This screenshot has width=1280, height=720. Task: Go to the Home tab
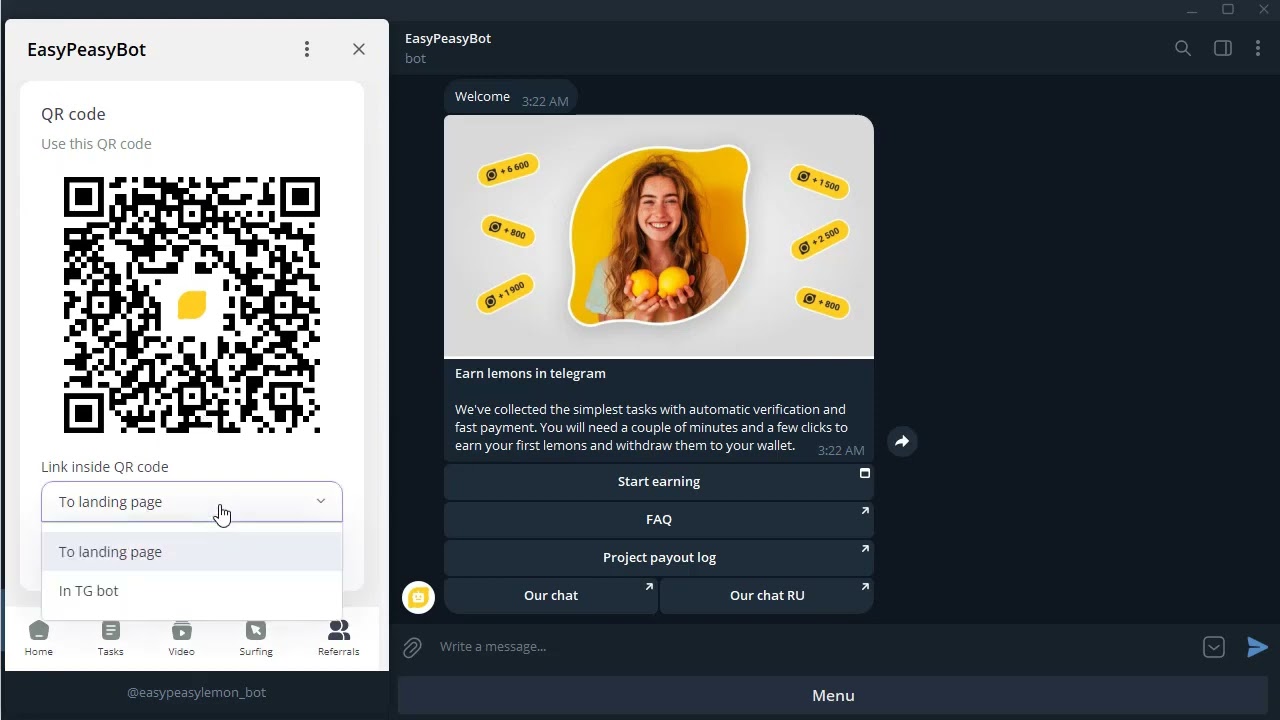pos(39,638)
